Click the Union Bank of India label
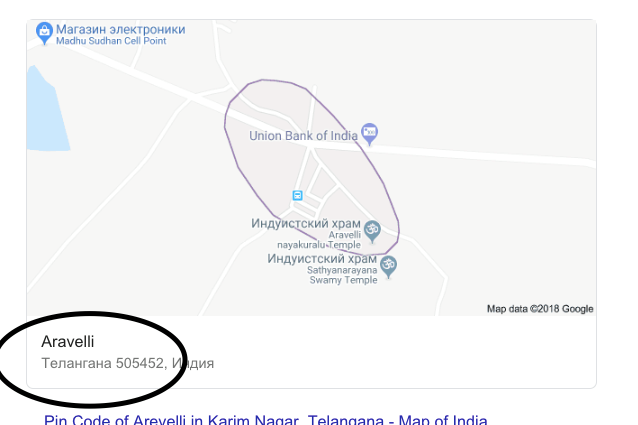This screenshot has height=425, width=638. [303, 135]
